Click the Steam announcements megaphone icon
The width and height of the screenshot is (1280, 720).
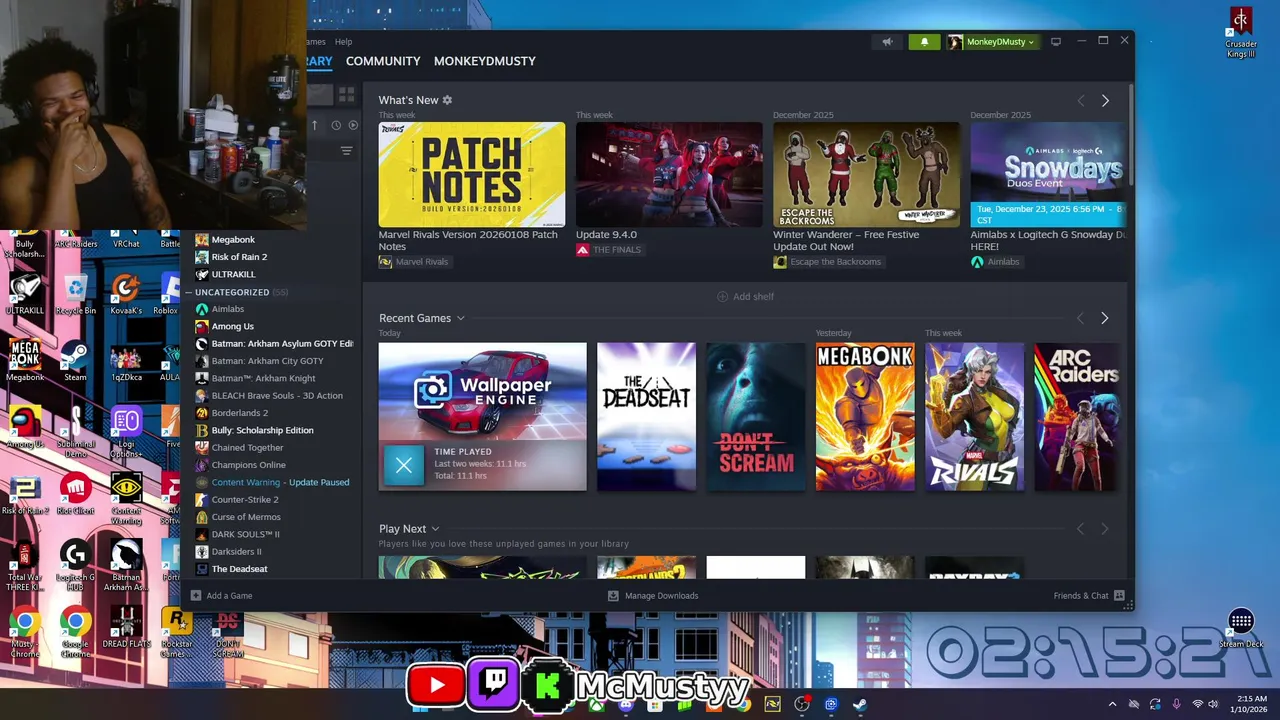(x=887, y=42)
